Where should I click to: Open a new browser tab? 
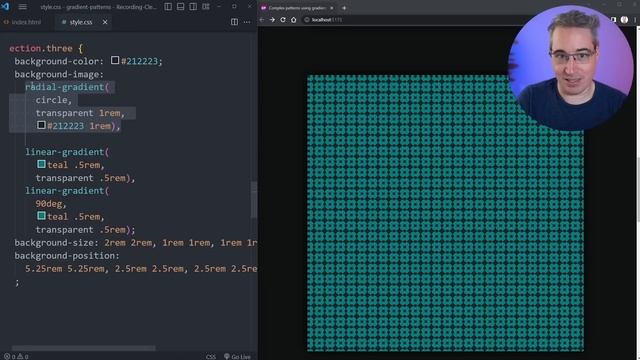coord(344,8)
